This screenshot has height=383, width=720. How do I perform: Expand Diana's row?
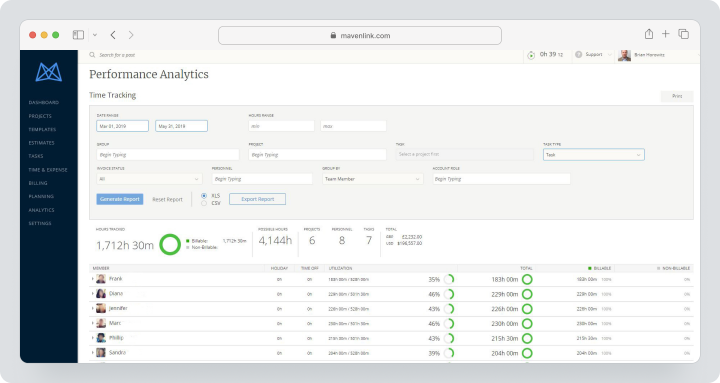pyautogui.click(x=92, y=293)
